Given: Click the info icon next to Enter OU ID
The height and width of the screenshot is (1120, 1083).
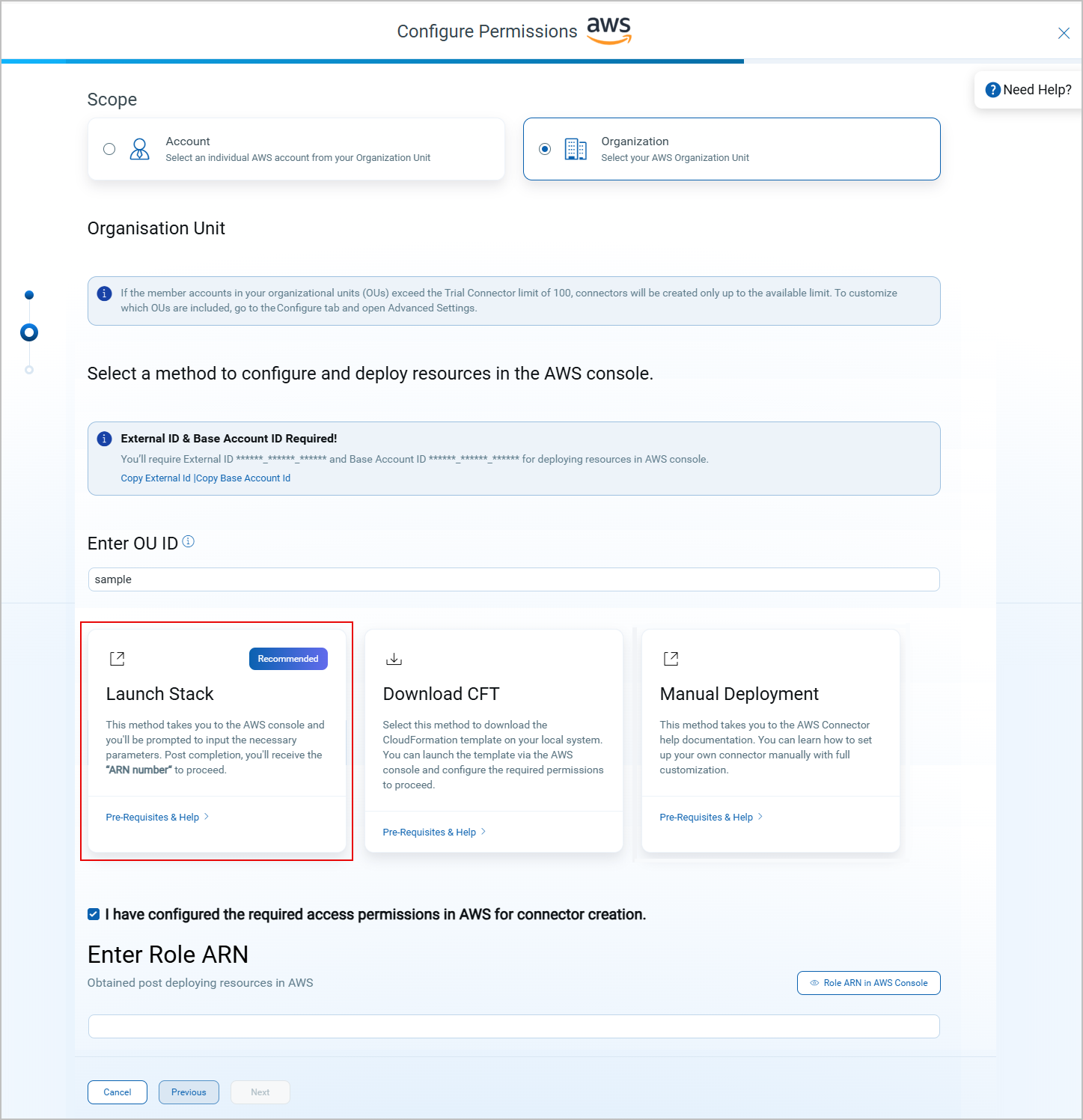Looking at the screenshot, I should point(188,541).
